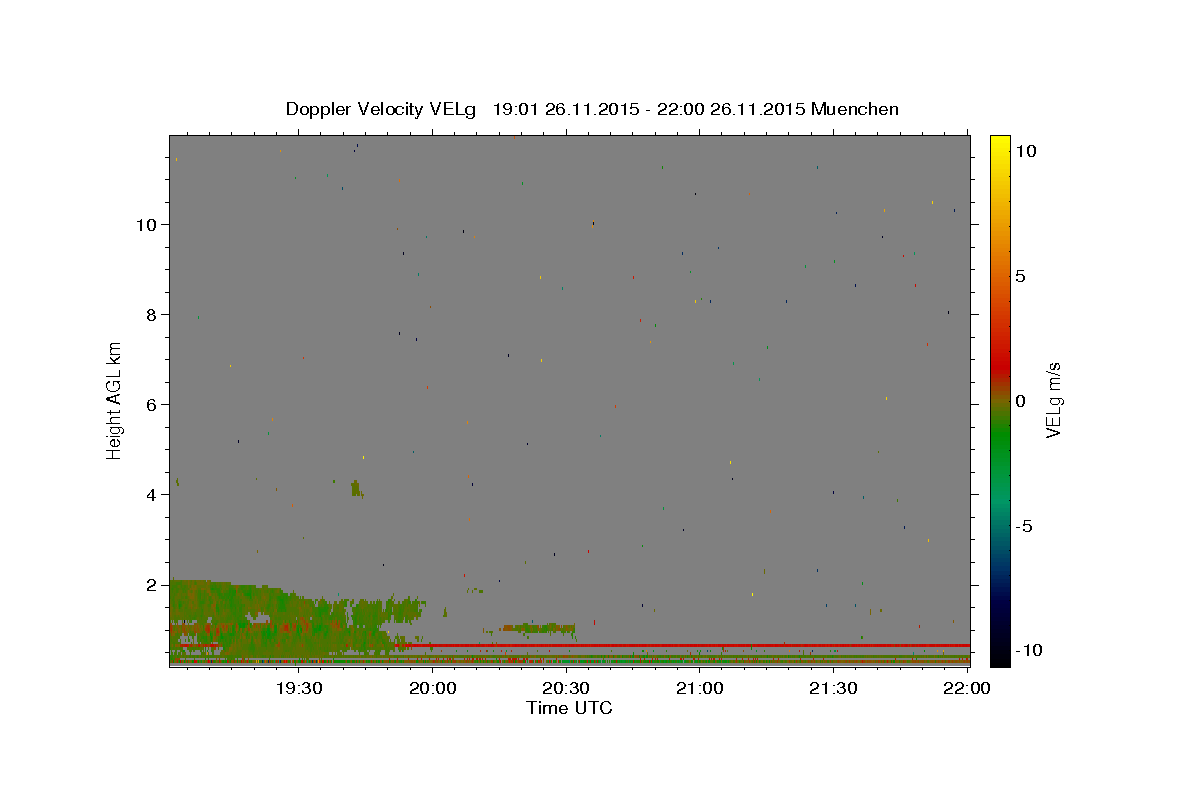Screen dimensions: 1200x800
Task: Click the 19:30 time tick label
Action: (299, 688)
